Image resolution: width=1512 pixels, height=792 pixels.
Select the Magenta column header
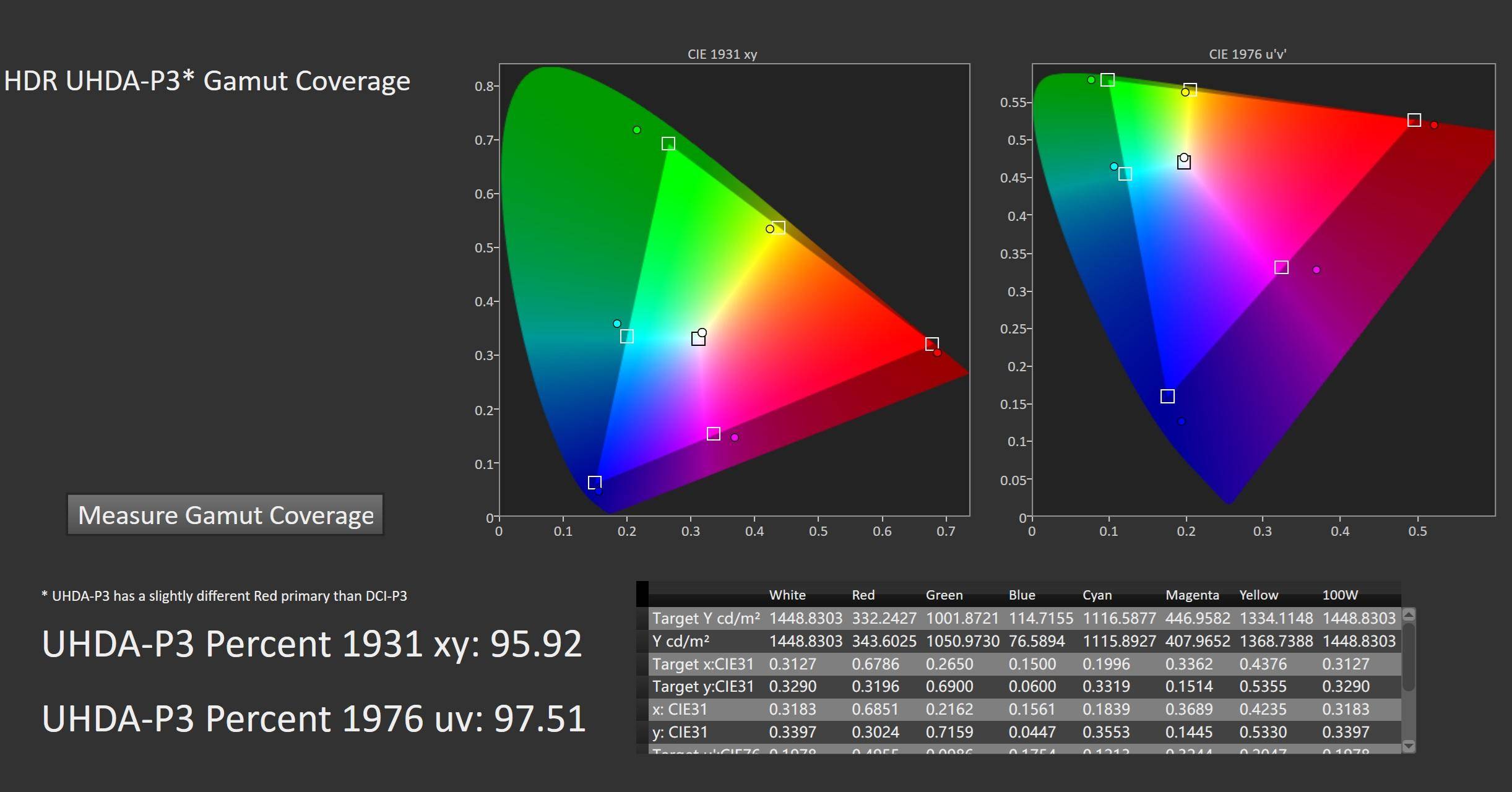coord(1191,595)
